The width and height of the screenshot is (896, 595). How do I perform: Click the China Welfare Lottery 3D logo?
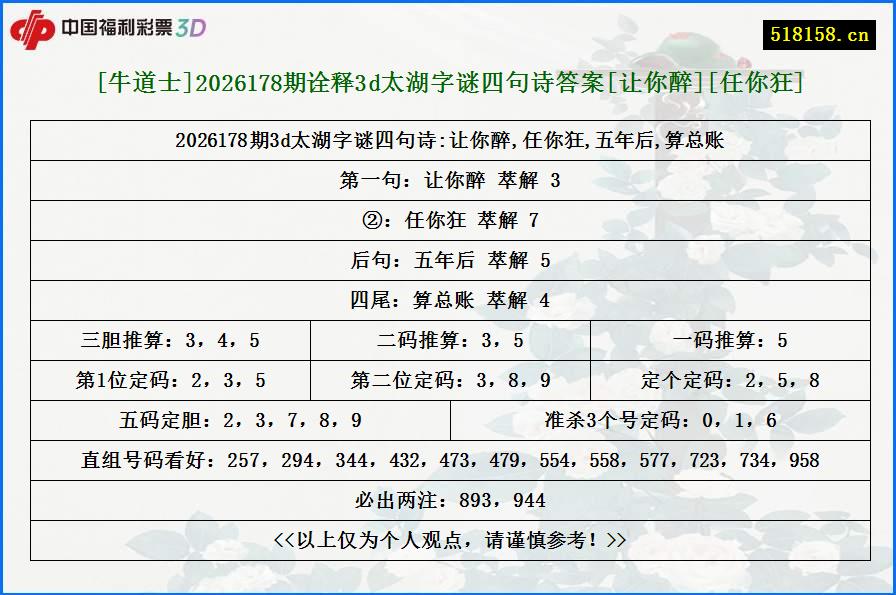(x=108, y=29)
